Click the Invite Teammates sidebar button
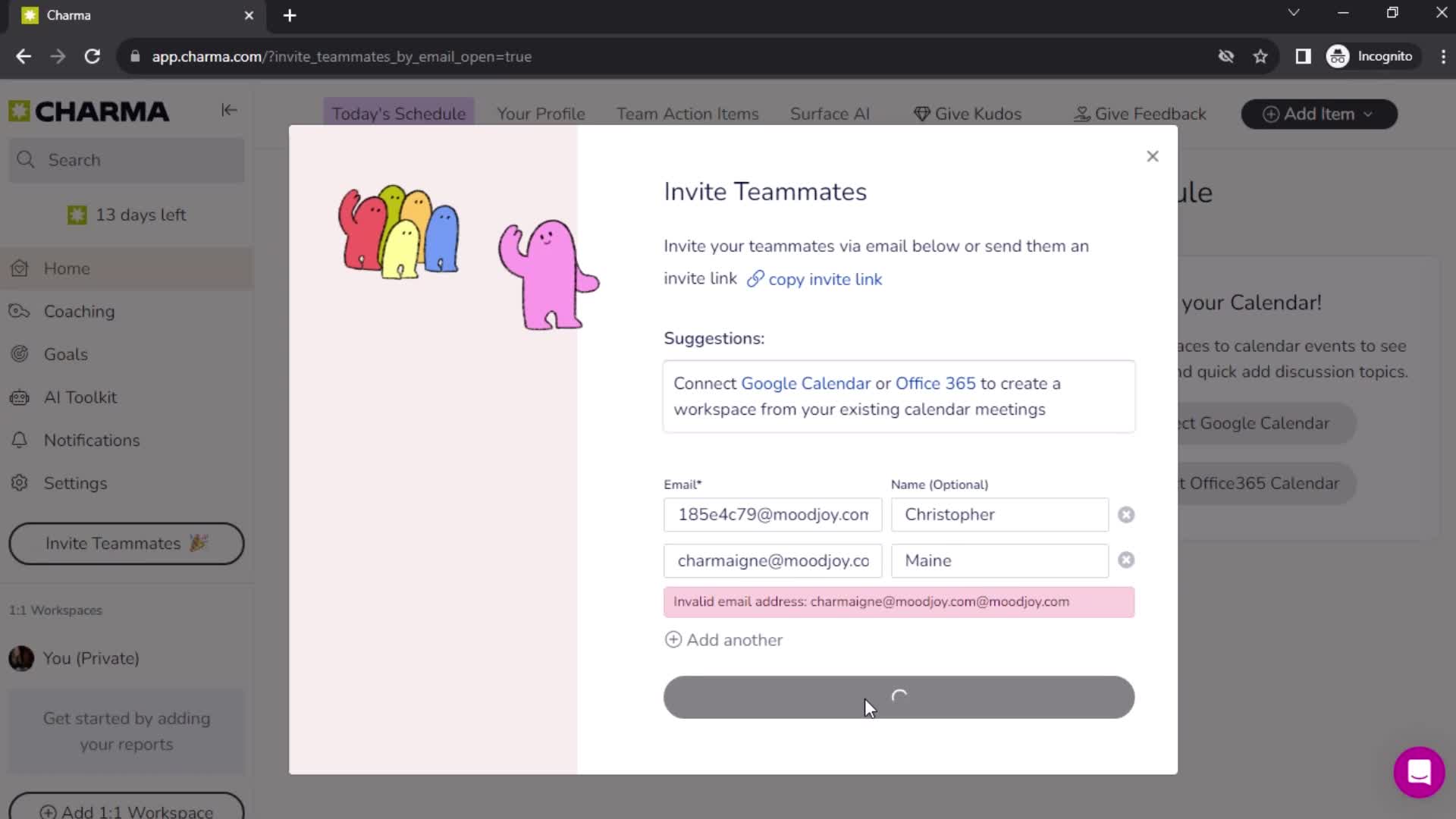1456x819 pixels. coord(127,544)
